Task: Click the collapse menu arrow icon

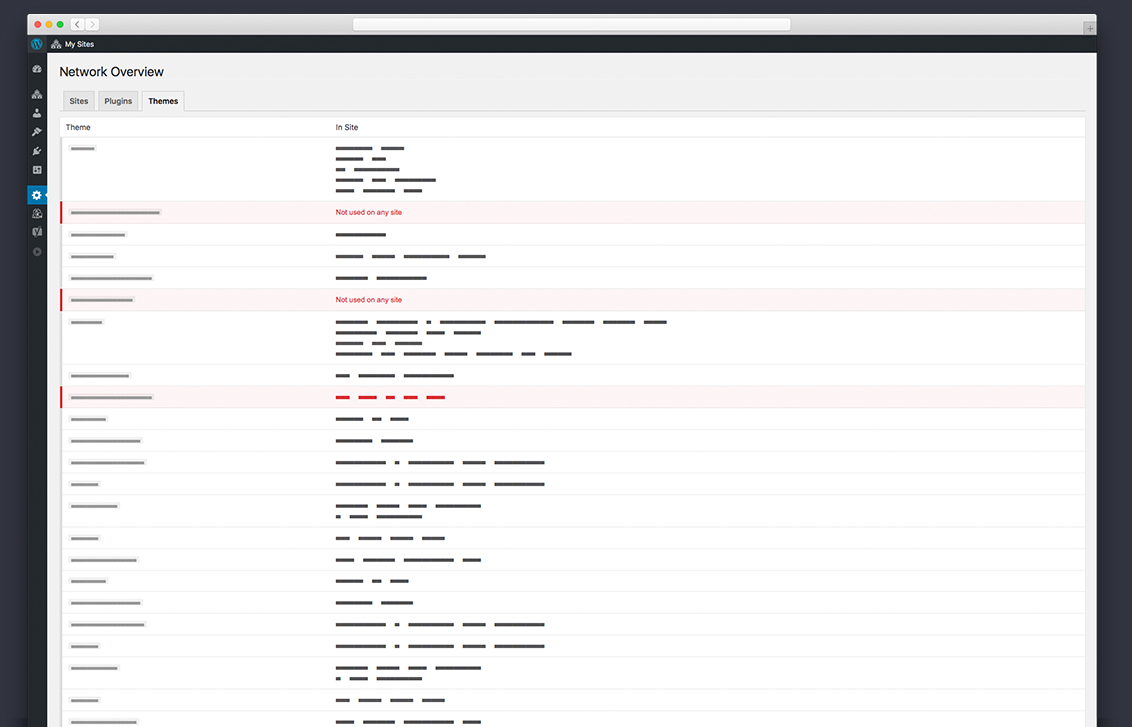Action: 37,252
